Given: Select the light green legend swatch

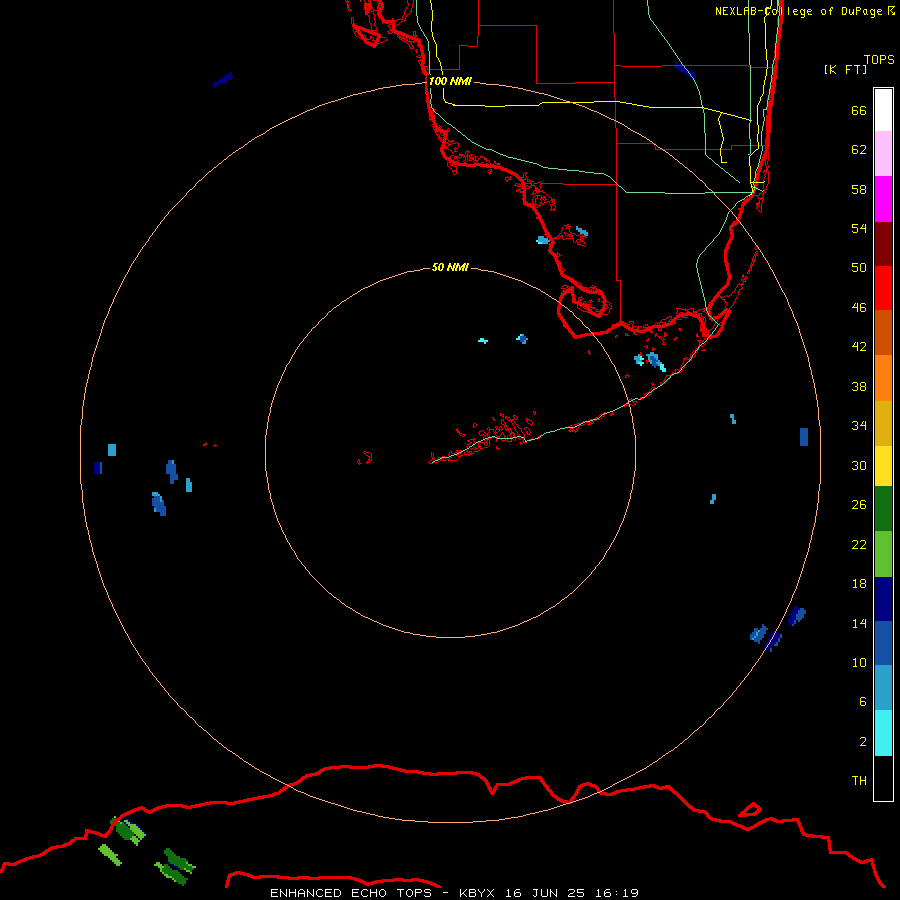Looking at the screenshot, I should click(883, 553).
